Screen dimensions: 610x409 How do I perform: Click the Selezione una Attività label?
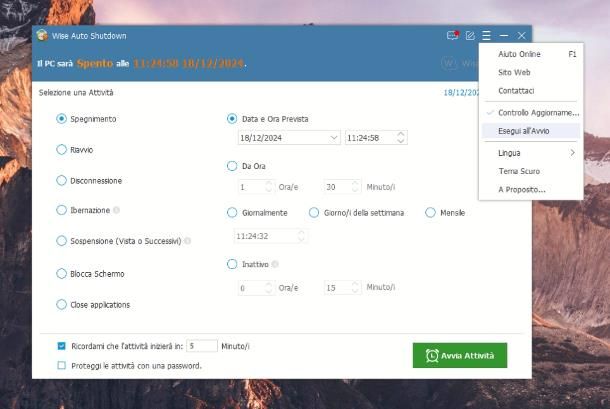pos(76,93)
